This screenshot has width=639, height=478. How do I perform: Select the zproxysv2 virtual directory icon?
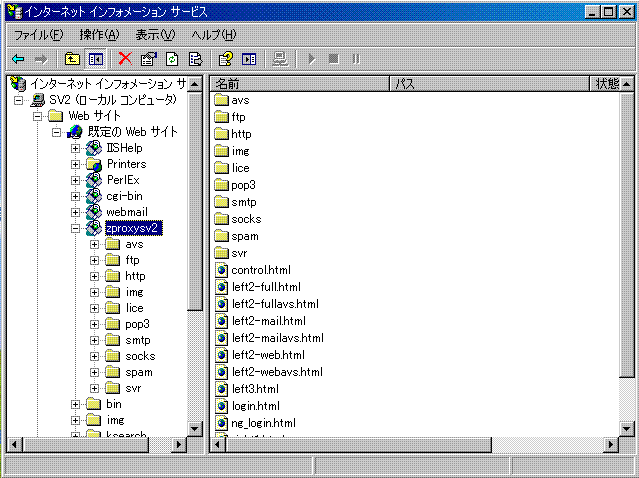point(94,228)
